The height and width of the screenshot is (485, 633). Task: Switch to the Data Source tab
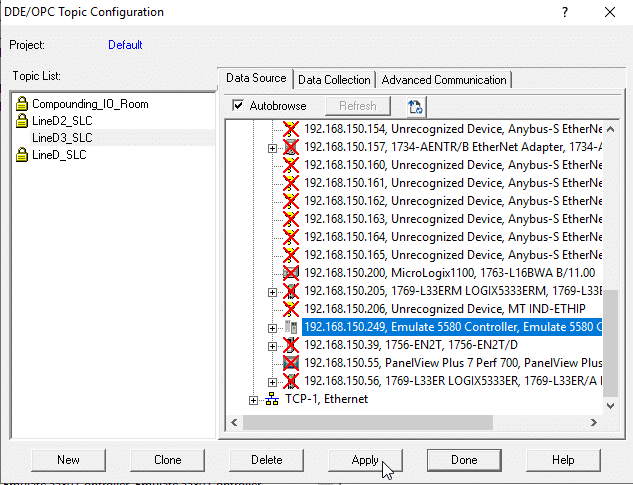point(256,78)
